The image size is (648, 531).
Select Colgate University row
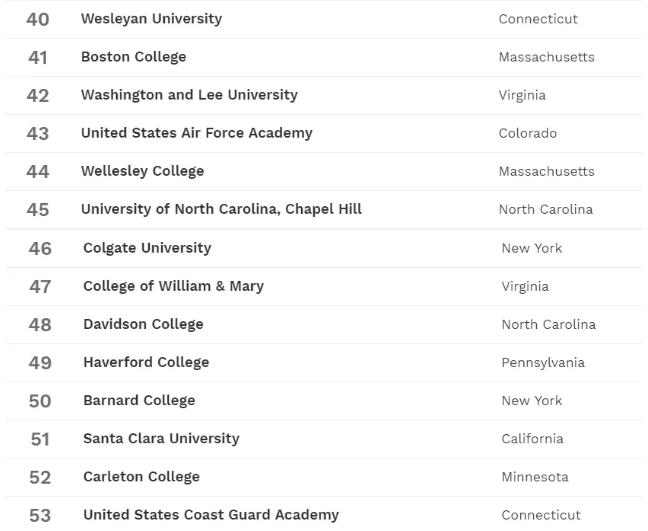pyautogui.click(x=147, y=248)
